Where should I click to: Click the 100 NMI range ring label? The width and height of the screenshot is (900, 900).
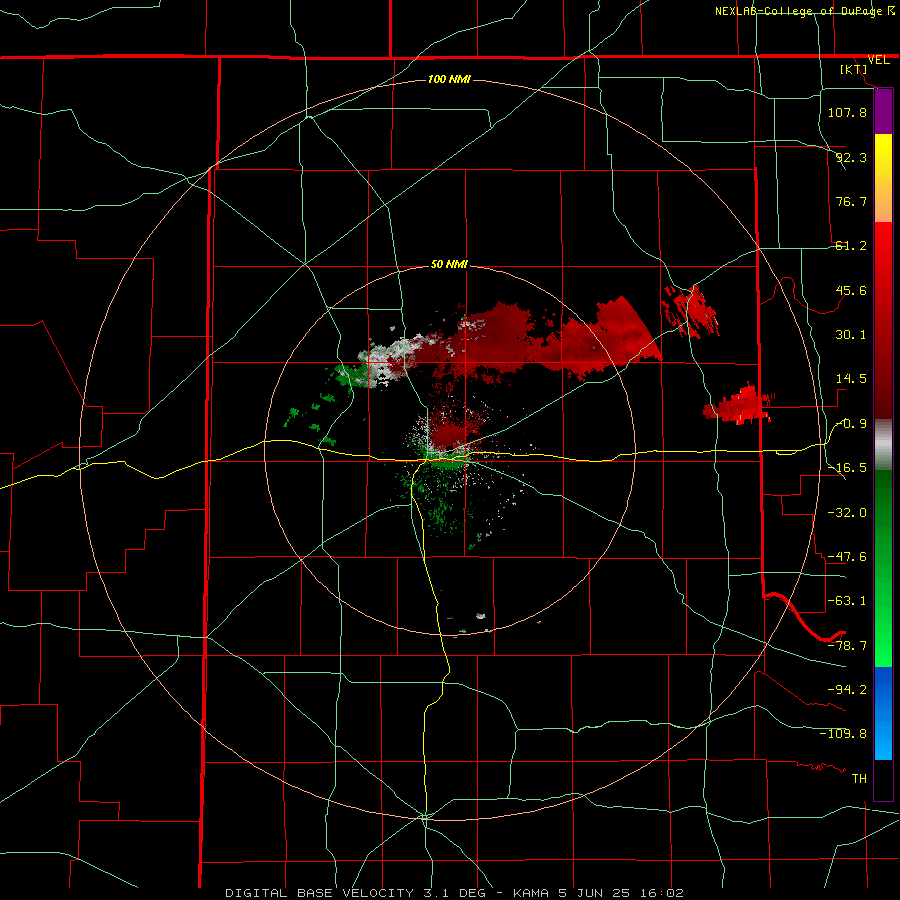tap(449, 79)
